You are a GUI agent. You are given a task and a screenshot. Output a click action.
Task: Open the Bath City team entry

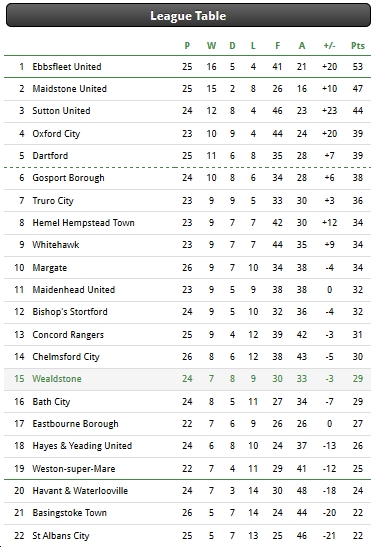pos(51,402)
